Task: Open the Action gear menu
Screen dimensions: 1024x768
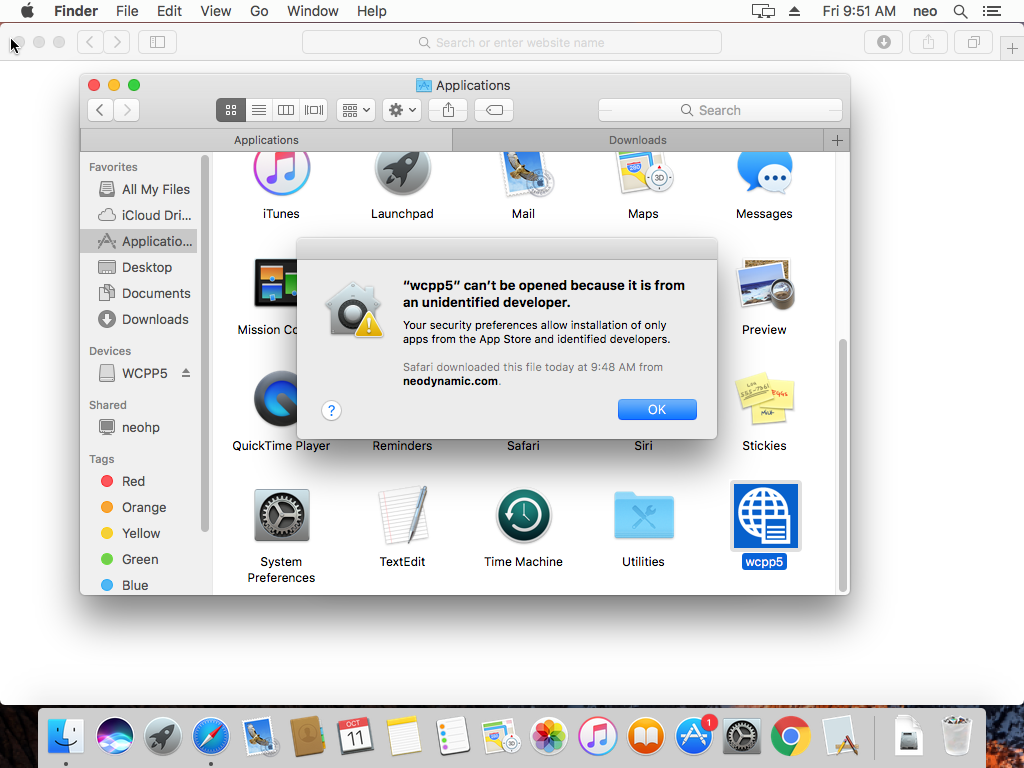Action: click(x=402, y=110)
